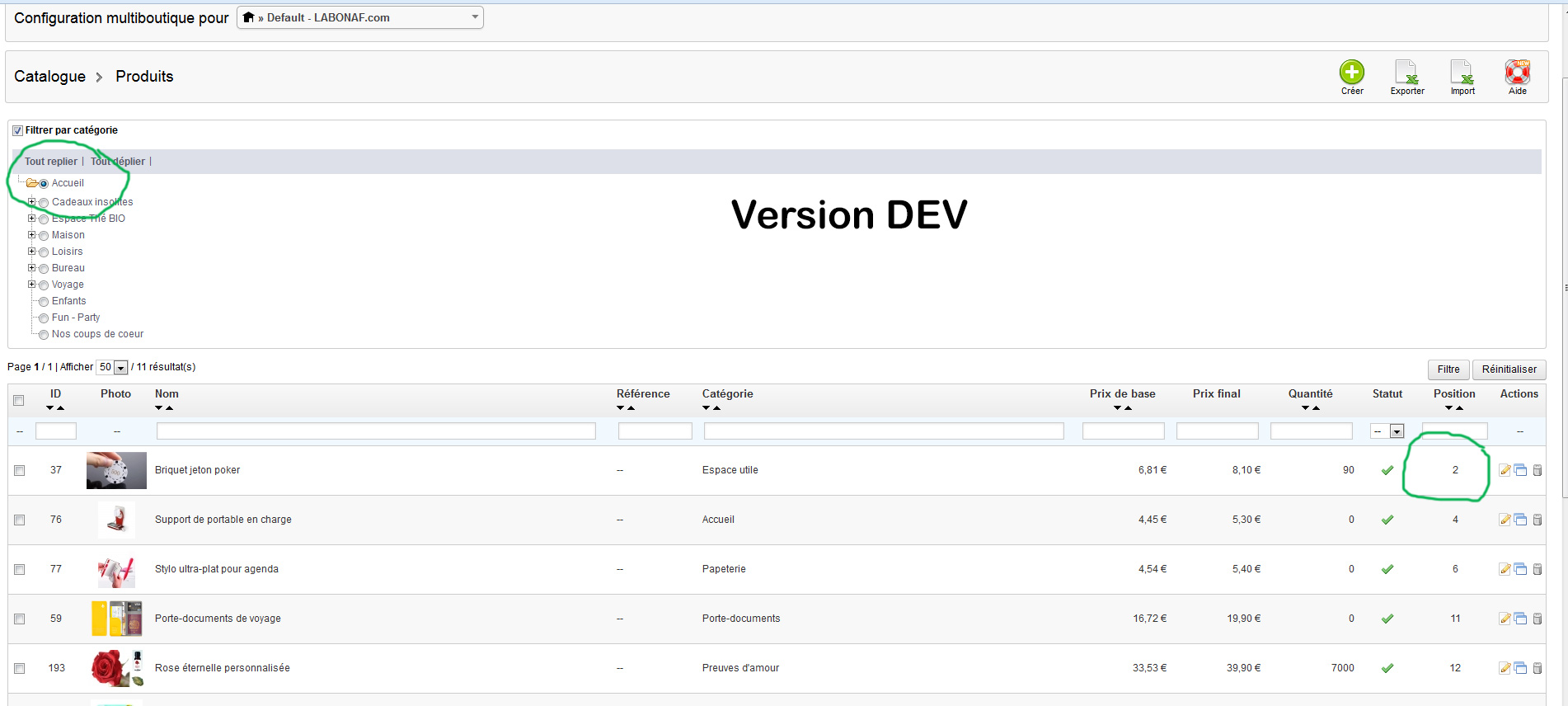Screen dimensions: 1568x706
Task: Select the Accueil category radio button
Action: click(44, 184)
